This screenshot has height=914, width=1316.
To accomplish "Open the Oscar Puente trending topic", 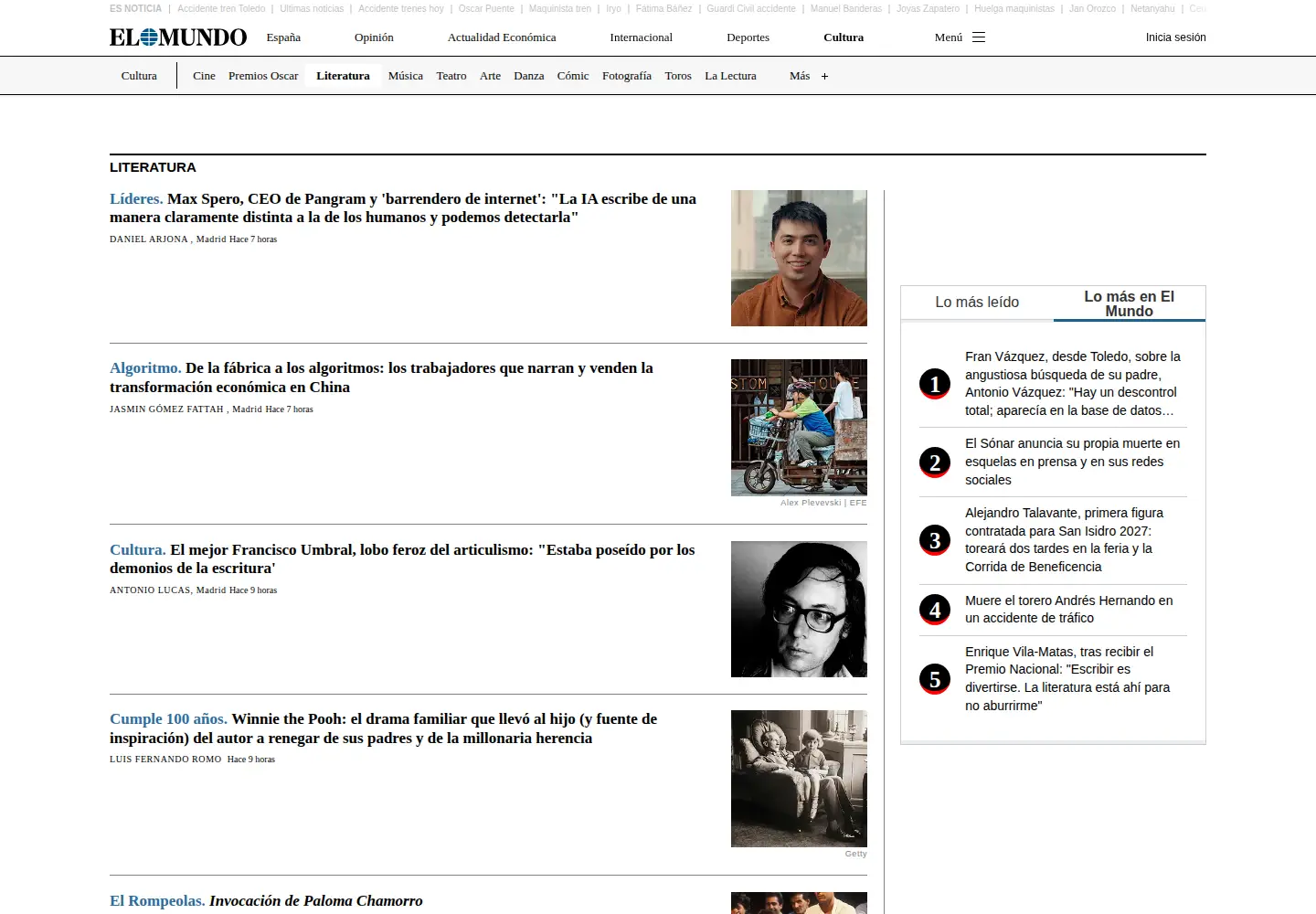I will pos(486,8).
